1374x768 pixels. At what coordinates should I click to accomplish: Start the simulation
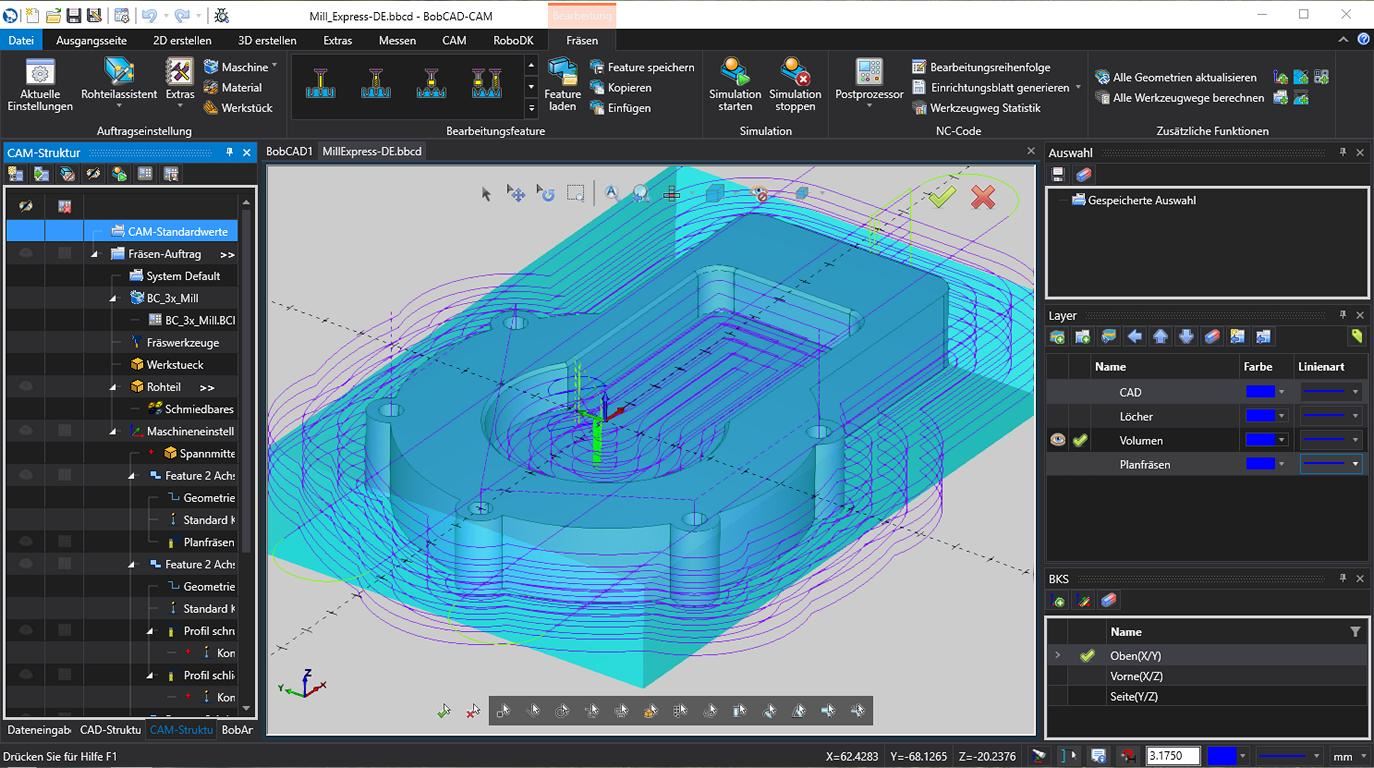(x=735, y=84)
